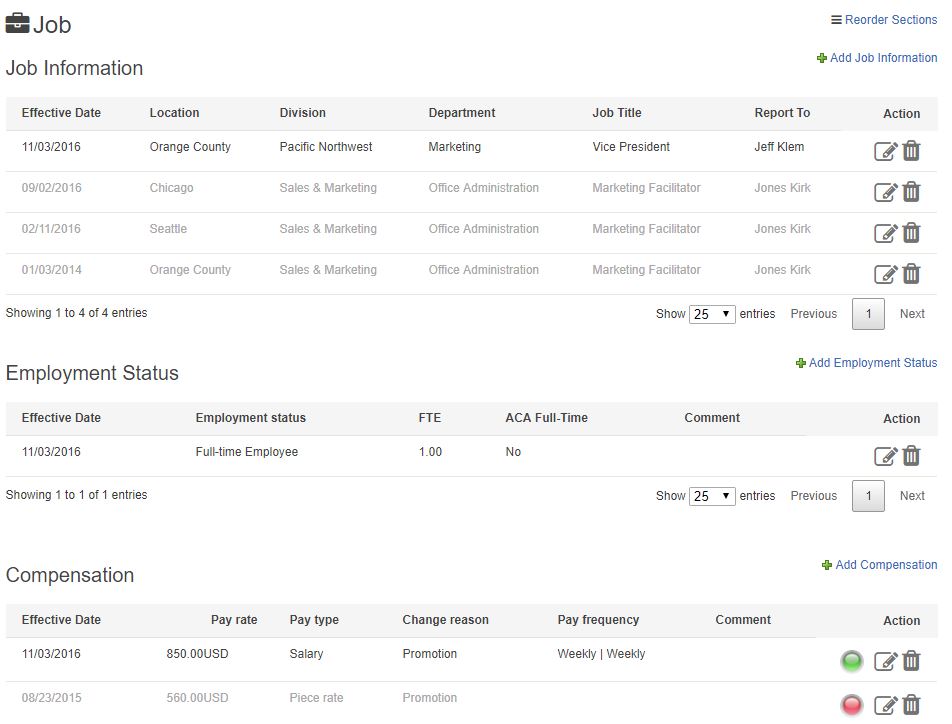Open the Job Information entries-per-page dropdown

click(712, 314)
